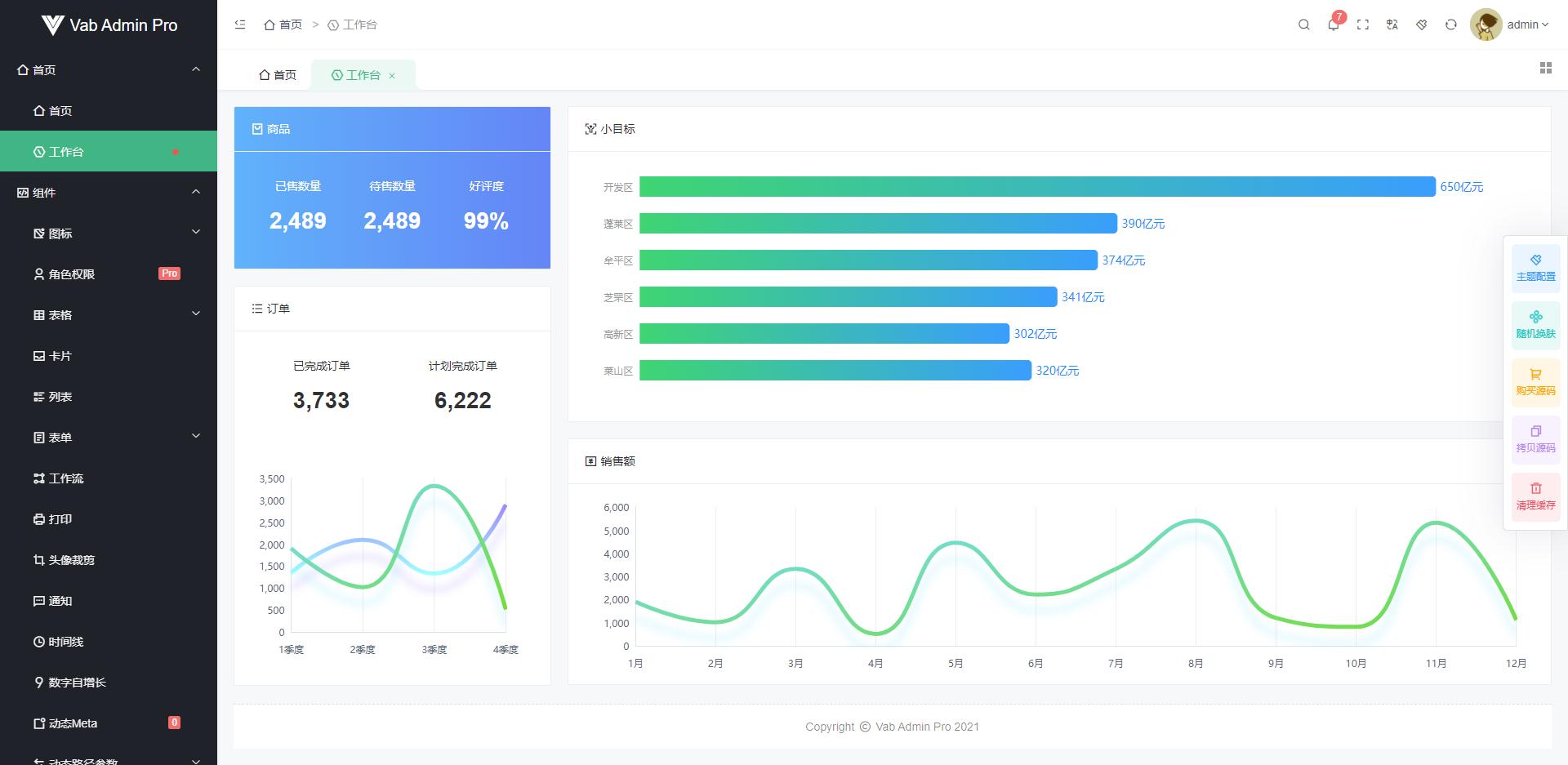1568x765 pixels.
Task: Open theme settings icon in top bar
Action: coord(1422,24)
